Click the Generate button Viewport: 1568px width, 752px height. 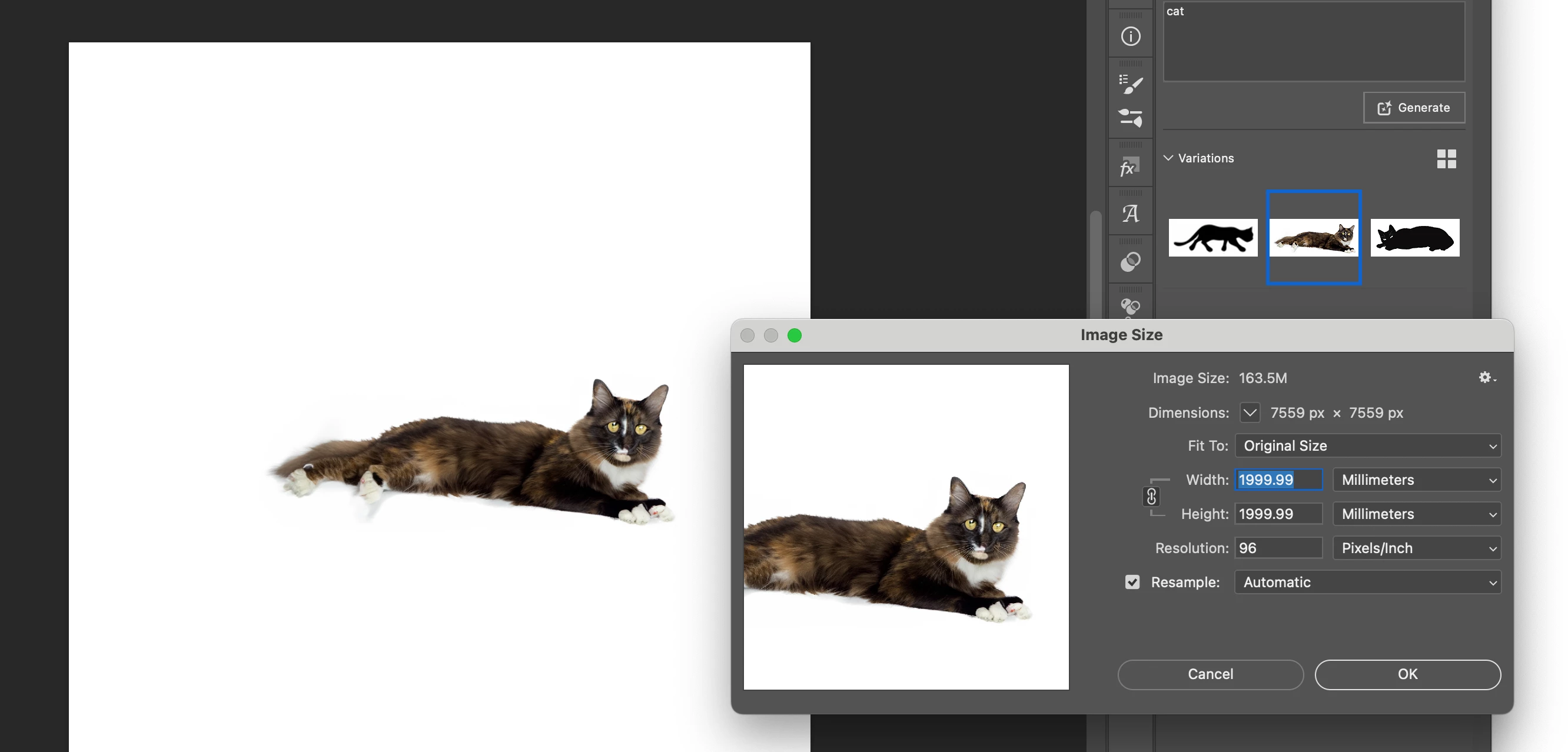click(1413, 108)
